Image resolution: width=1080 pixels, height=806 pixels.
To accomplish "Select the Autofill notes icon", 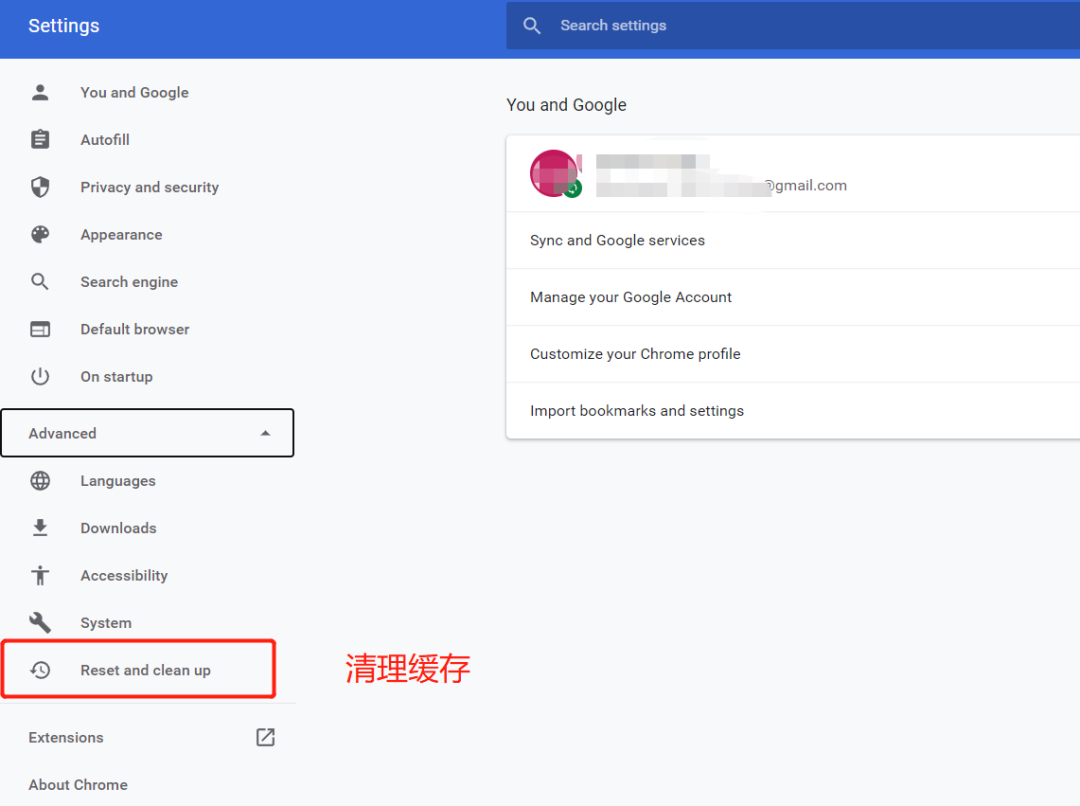I will click(x=40, y=139).
